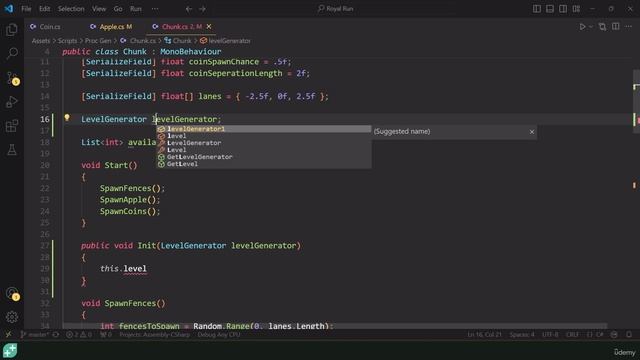Split the editor right

coord(616,27)
